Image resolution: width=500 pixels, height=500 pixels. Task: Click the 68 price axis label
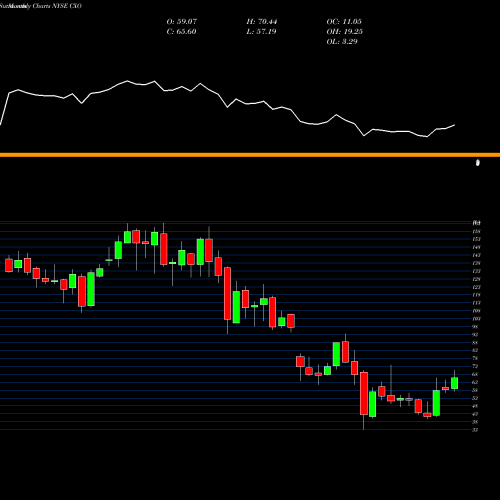tap(475, 374)
